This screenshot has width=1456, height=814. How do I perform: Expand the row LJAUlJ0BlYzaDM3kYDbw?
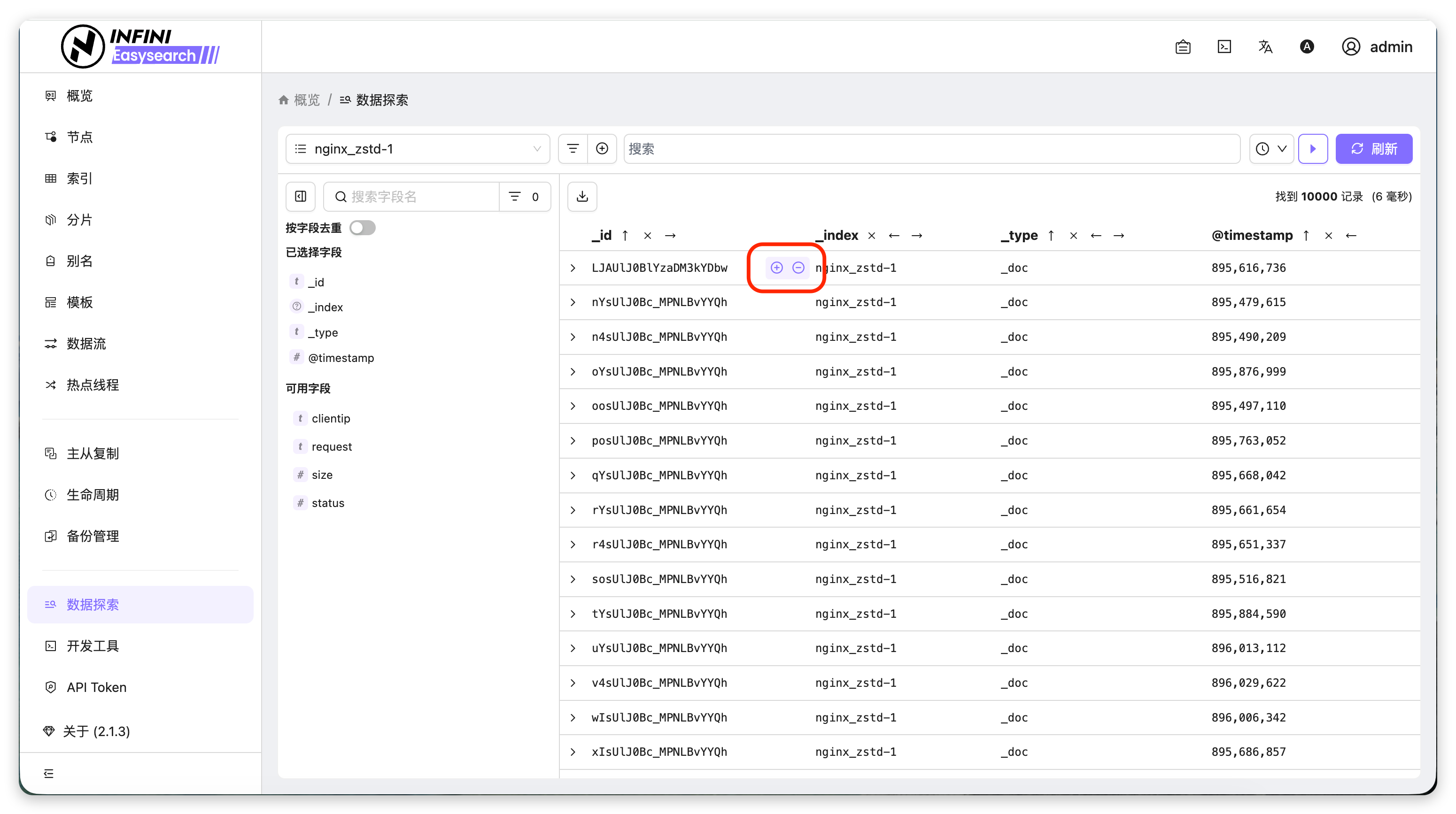tap(573, 268)
